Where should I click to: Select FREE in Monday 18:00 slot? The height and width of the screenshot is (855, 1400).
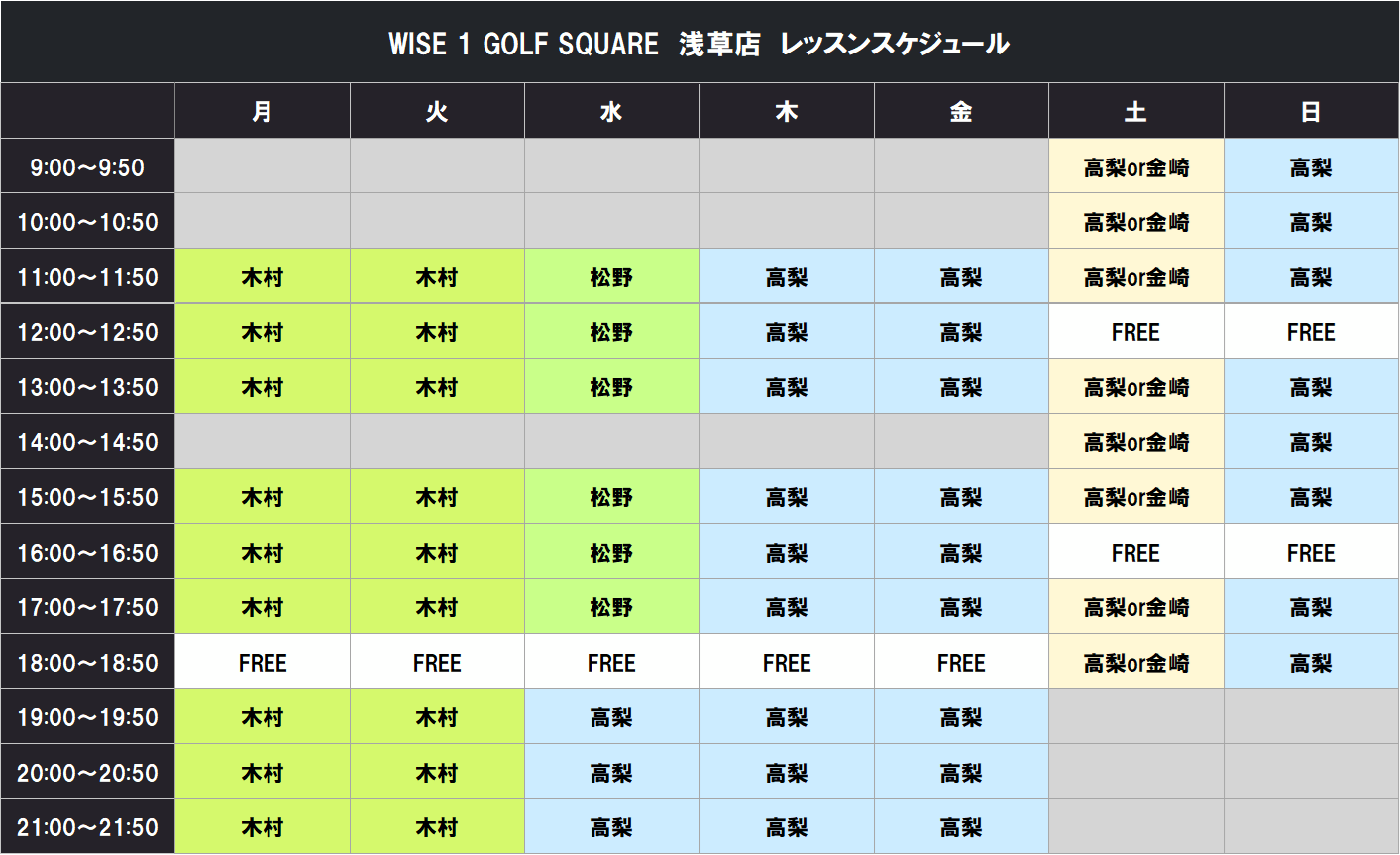pyautogui.click(x=263, y=662)
